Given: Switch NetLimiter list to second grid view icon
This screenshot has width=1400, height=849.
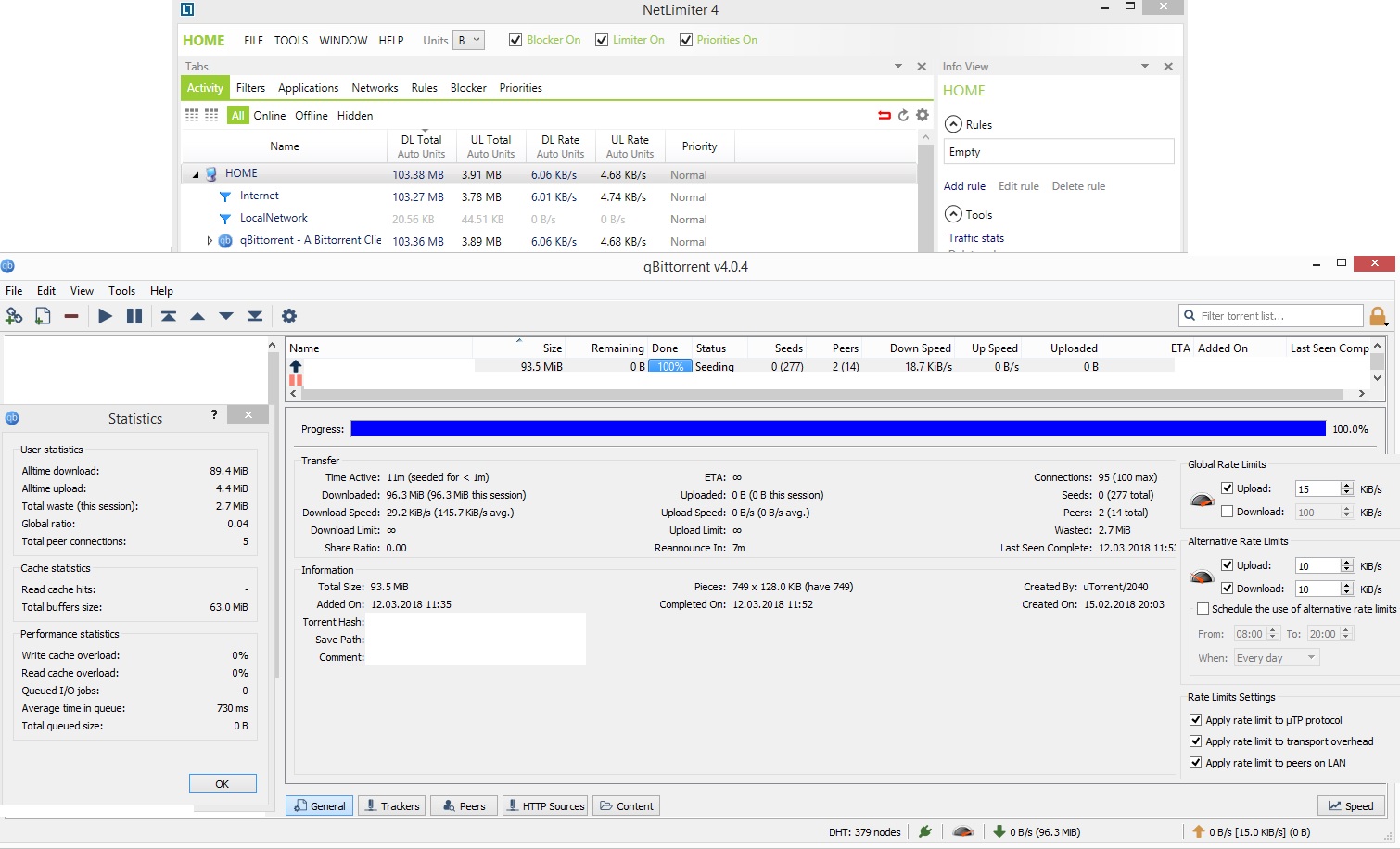Looking at the screenshot, I should [211, 115].
